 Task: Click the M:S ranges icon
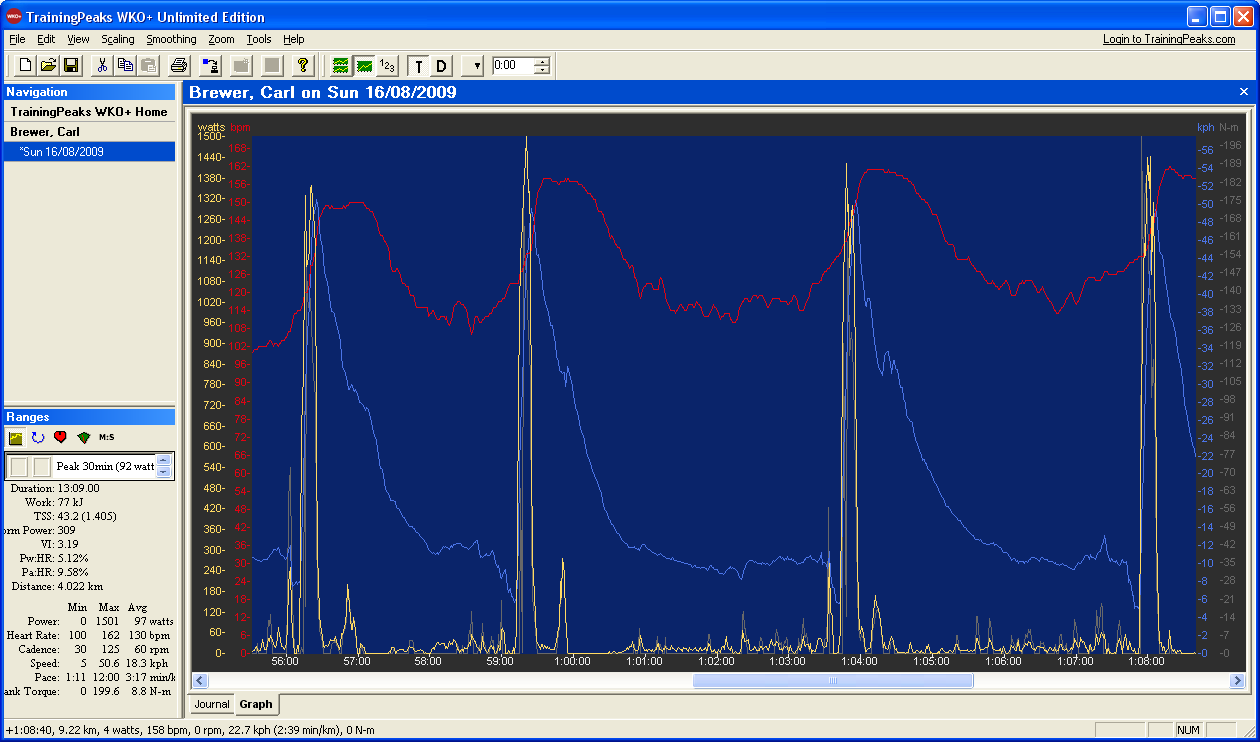coord(106,437)
